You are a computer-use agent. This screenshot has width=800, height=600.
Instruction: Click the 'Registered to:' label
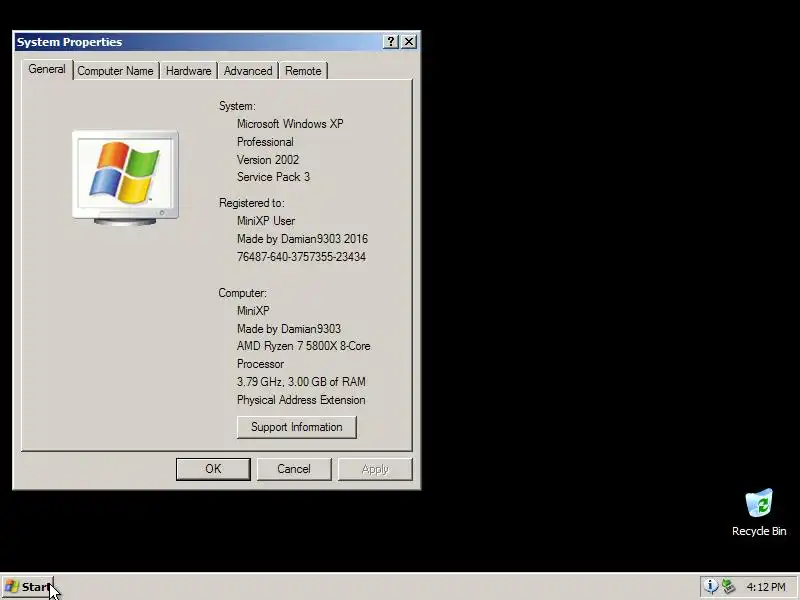coord(252,203)
